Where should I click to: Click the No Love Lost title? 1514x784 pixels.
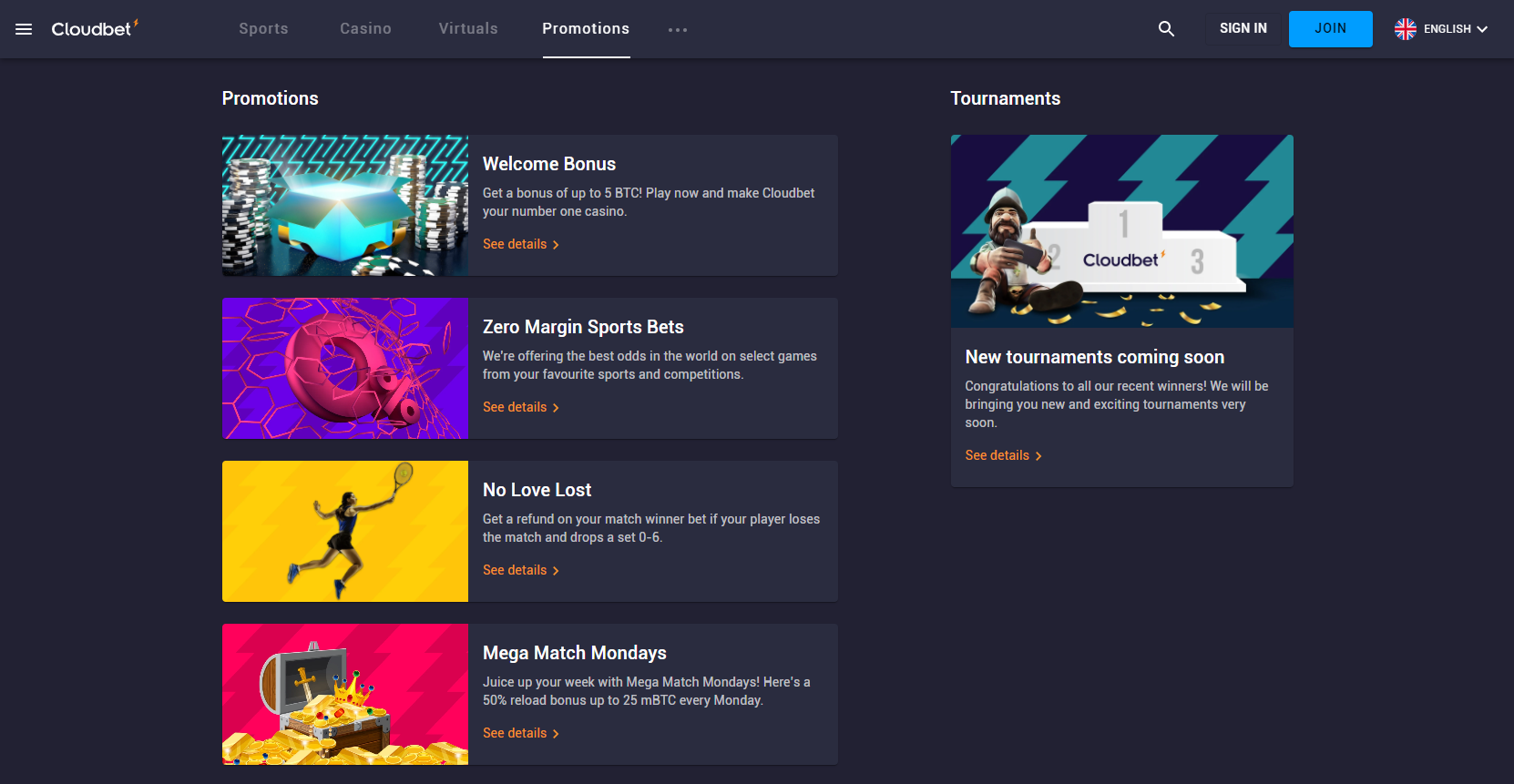pyautogui.click(x=537, y=490)
